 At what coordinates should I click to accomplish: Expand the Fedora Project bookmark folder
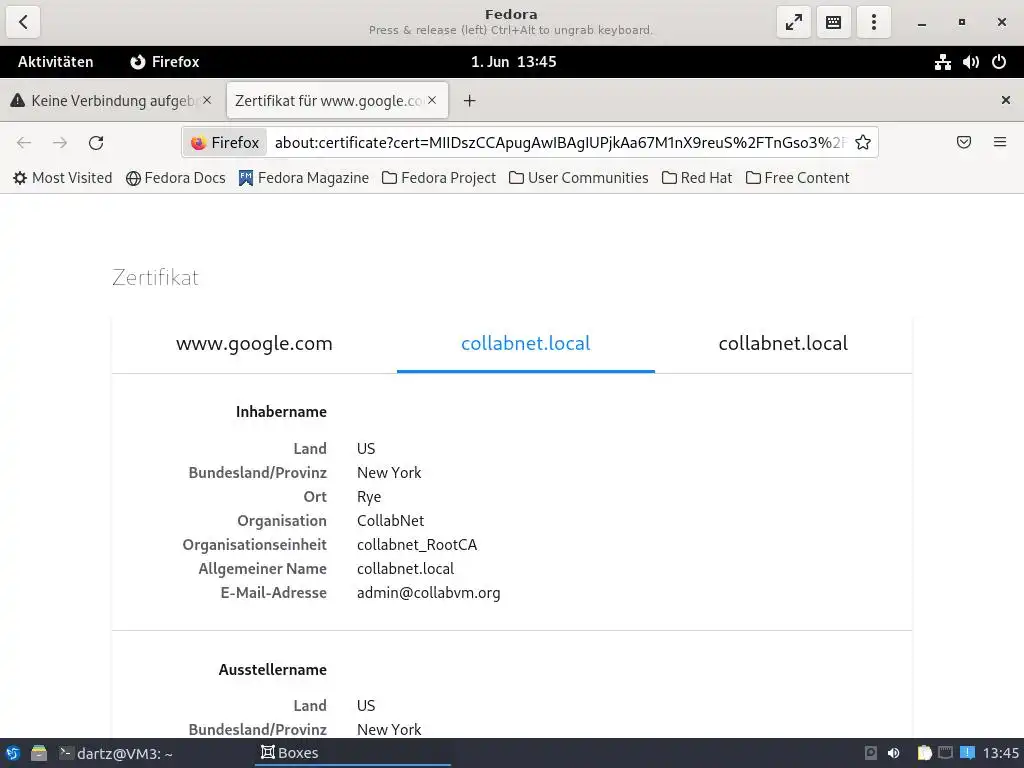[x=439, y=178]
